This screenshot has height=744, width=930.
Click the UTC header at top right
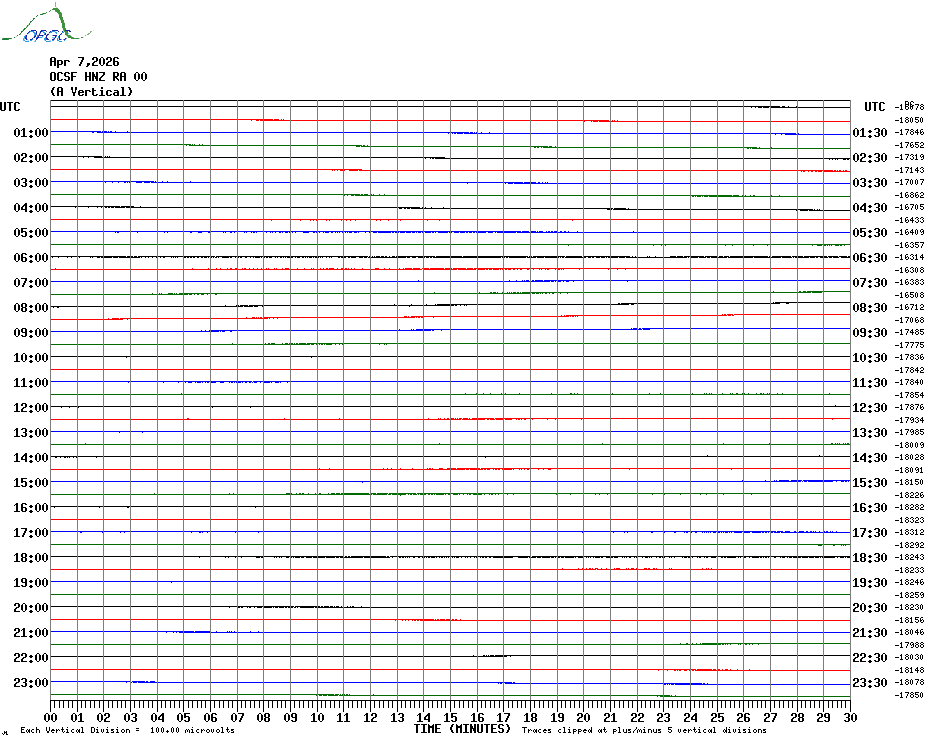pyautogui.click(x=875, y=107)
